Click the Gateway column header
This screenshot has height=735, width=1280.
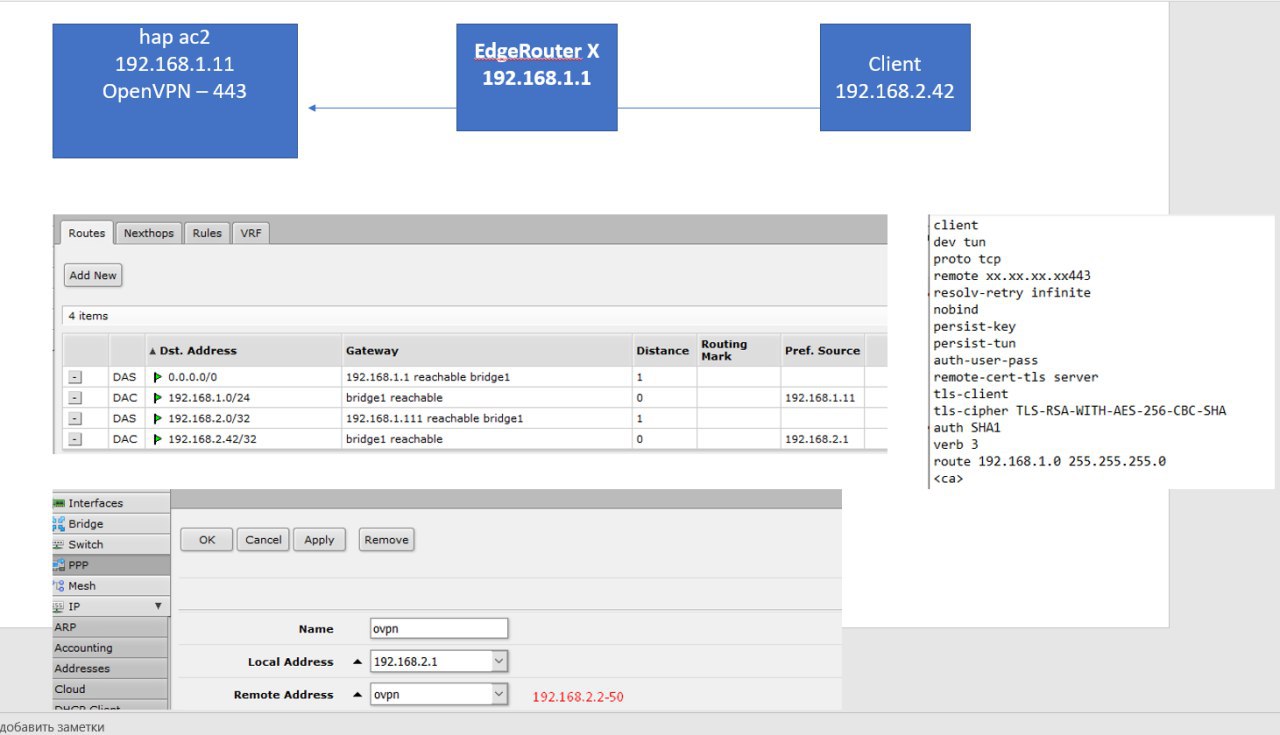(x=487, y=351)
